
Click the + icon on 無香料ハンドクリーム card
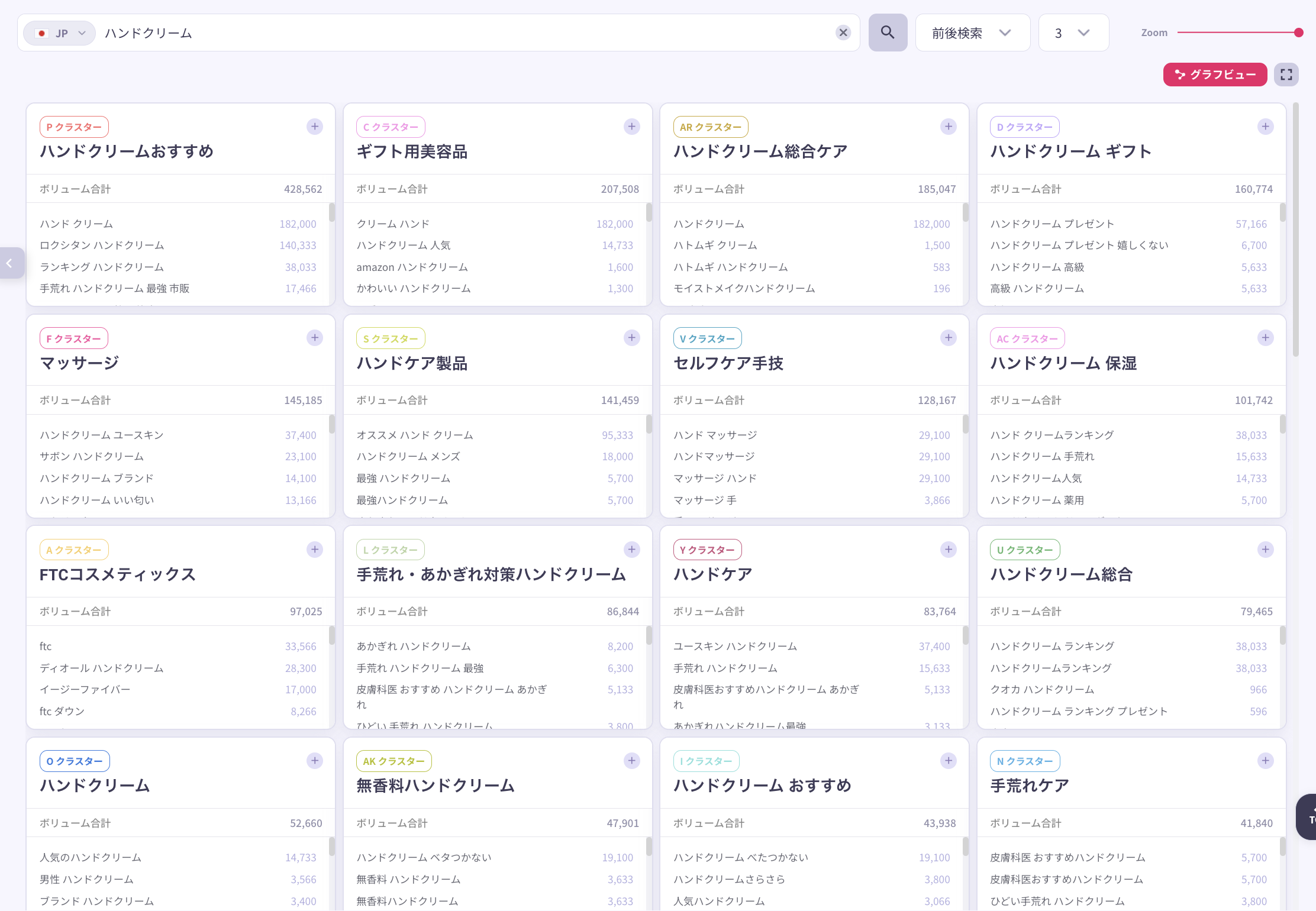pyautogui.click(x=631, y=760)
